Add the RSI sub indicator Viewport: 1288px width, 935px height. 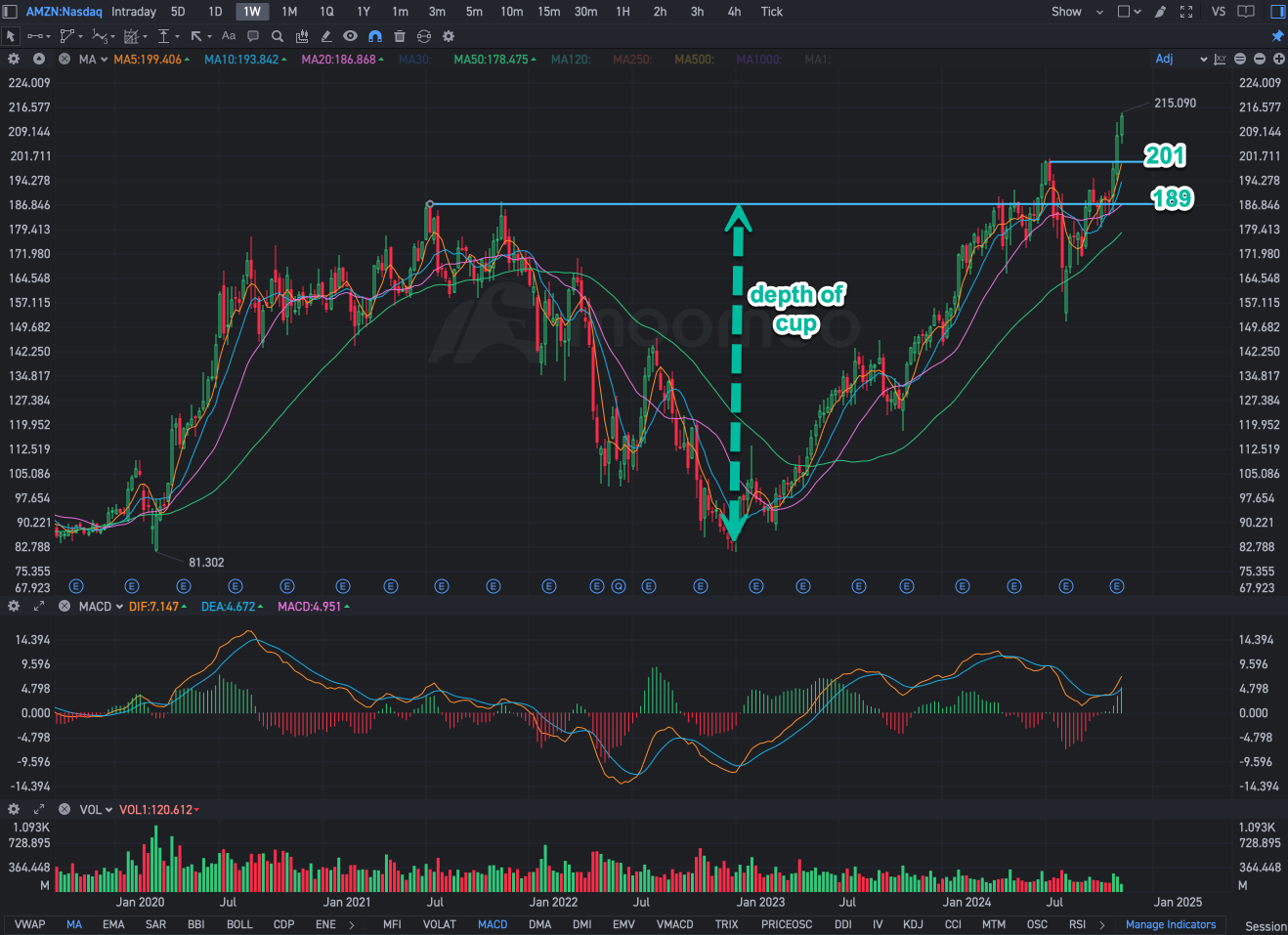(x=1077, y=924)
